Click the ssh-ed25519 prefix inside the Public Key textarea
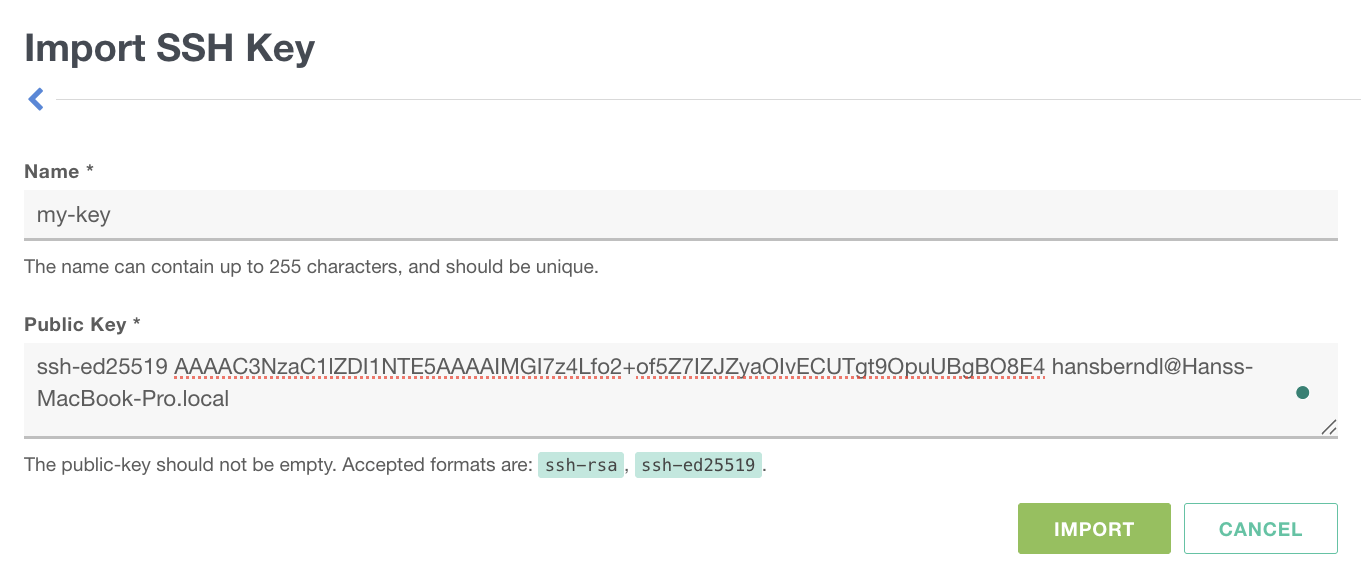Image resolution: width=1361 pixels, height=581 pixels. (101, 368)
